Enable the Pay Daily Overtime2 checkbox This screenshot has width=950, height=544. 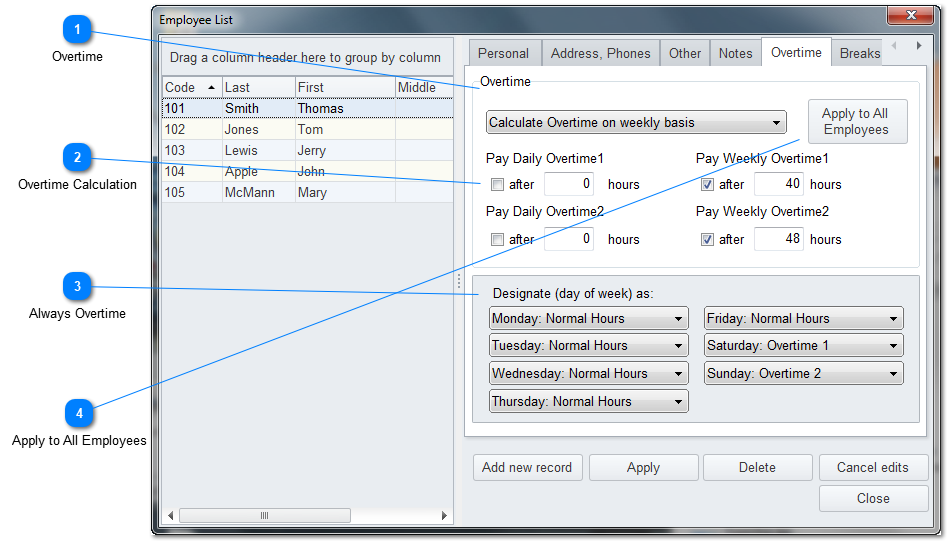tap(497, 240)
